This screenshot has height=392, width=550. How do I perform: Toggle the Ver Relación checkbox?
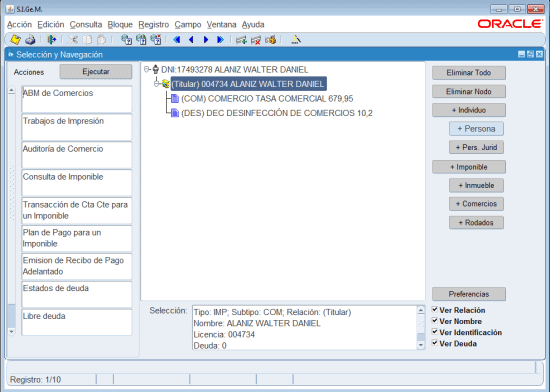435,310
